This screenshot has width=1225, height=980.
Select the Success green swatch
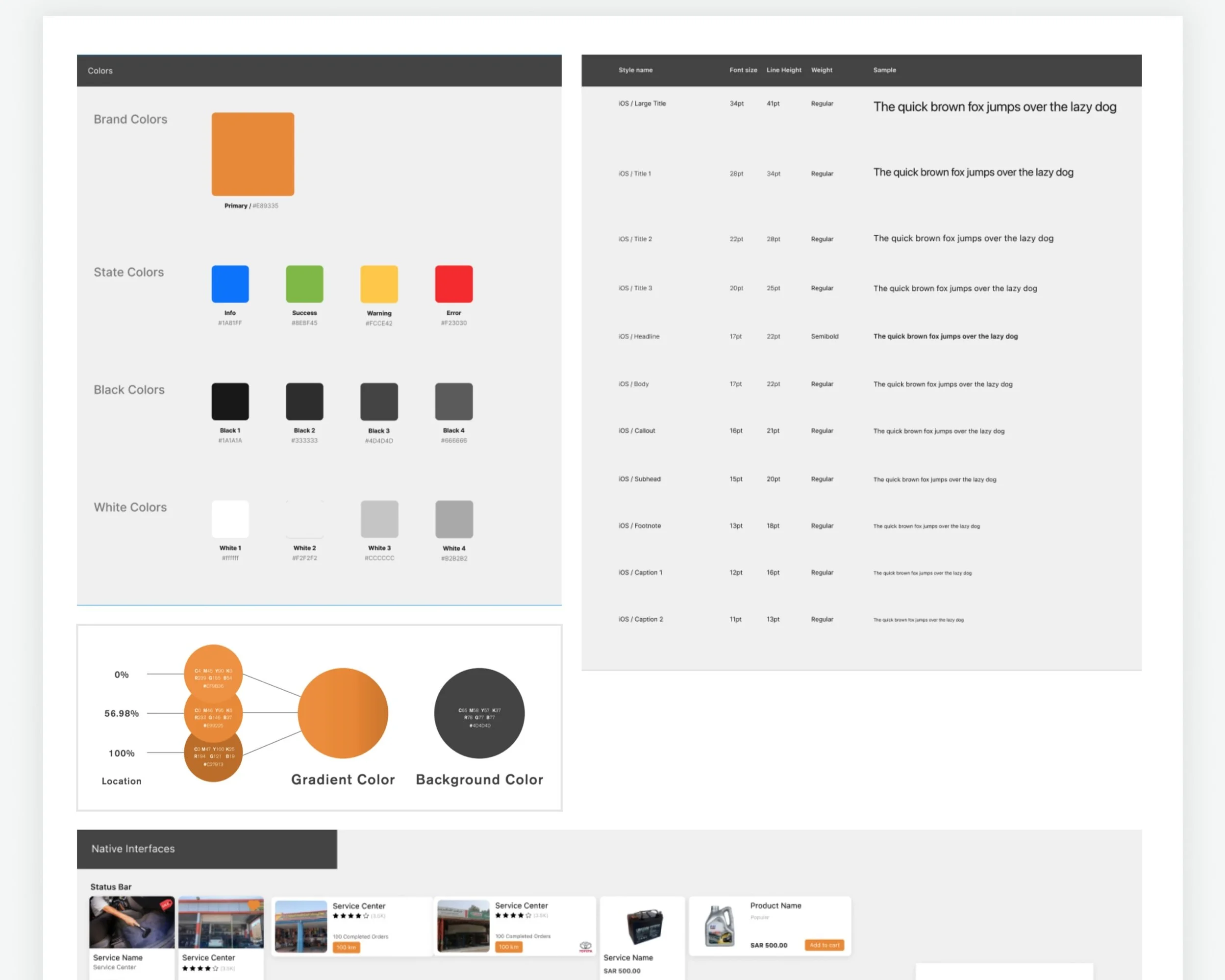(x=304, y=283)
